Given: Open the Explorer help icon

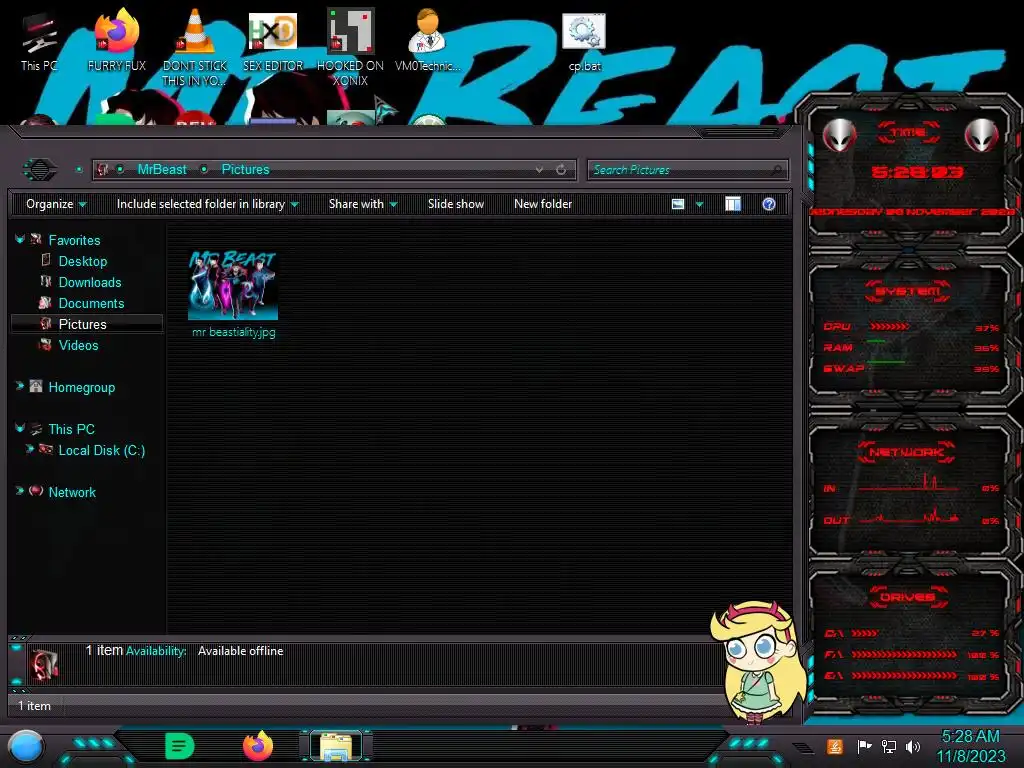Looking at the screenshot, I should (769, 204).
